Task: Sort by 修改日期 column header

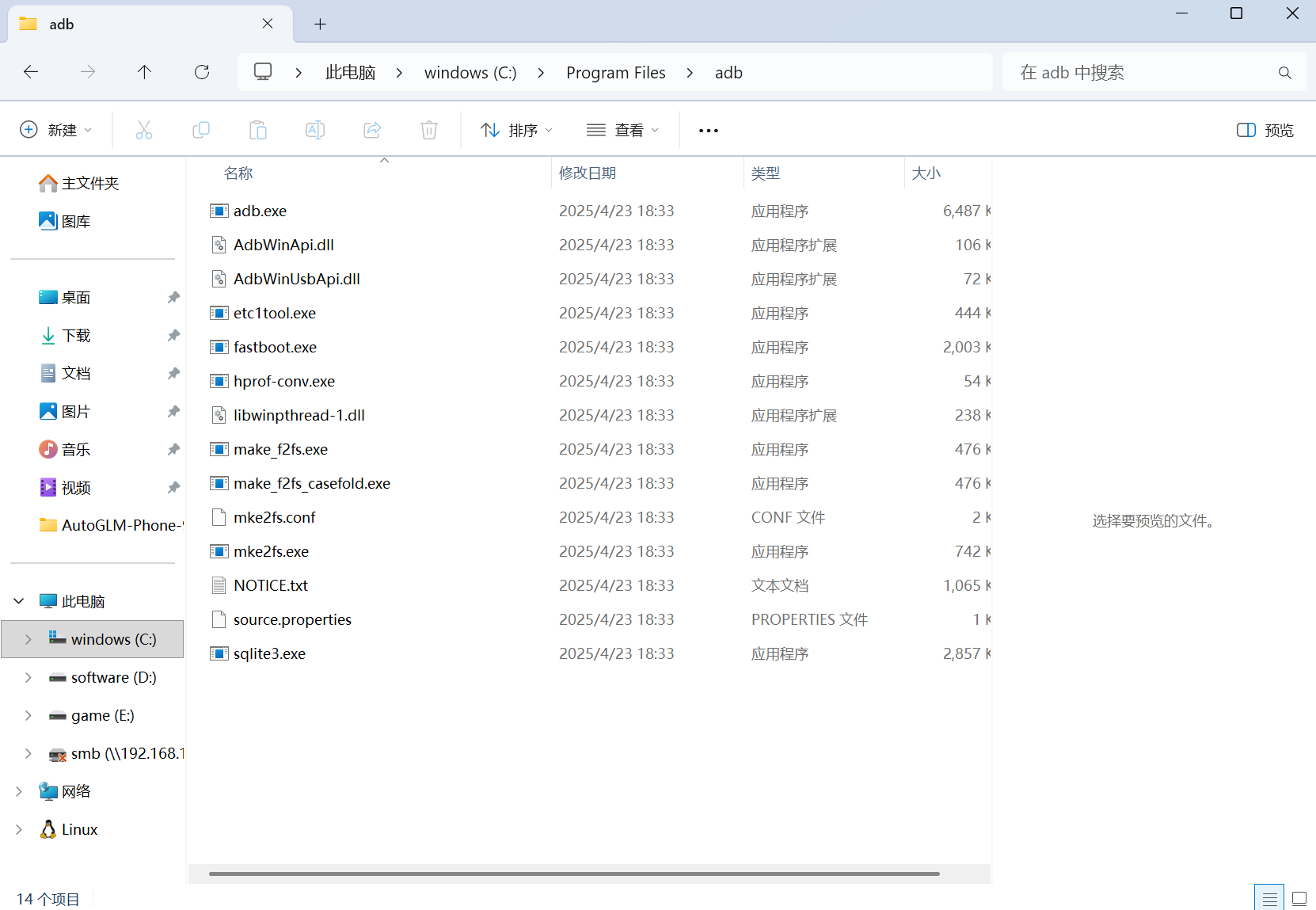Action: click(x=588, y=173)
